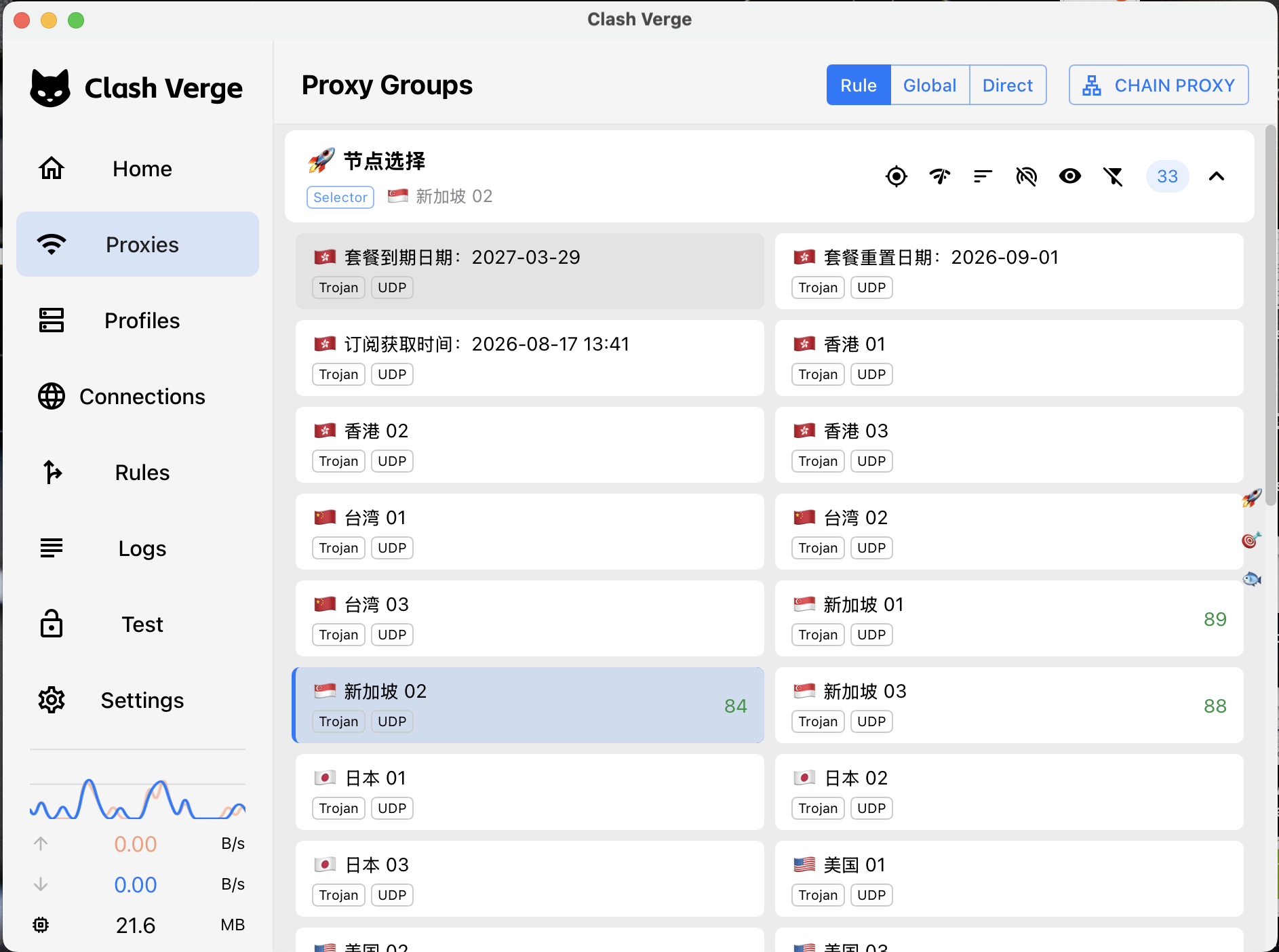Click the 套餐重置日期 2026-09-01 entry
This screenshot has width=1279, height=952.
(1009, 271)
